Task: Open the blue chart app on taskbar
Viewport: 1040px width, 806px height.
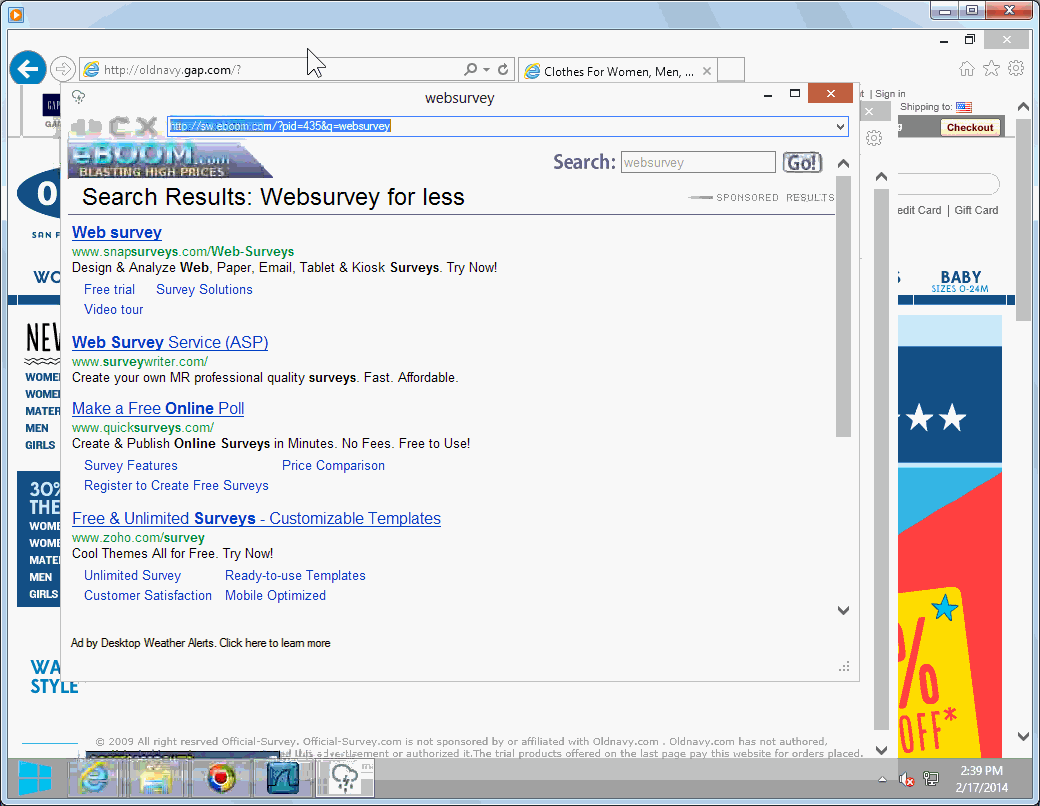Action: (x=282, y=777)
